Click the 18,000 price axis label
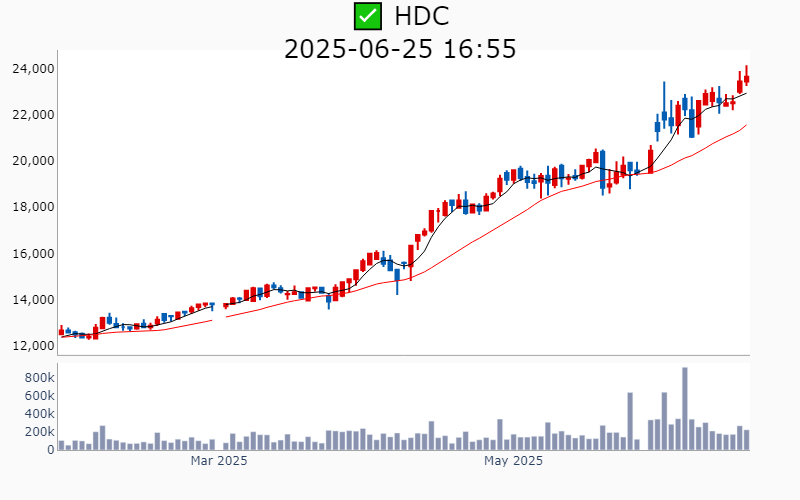The image size is (800, 500). [x=33, y=207]
